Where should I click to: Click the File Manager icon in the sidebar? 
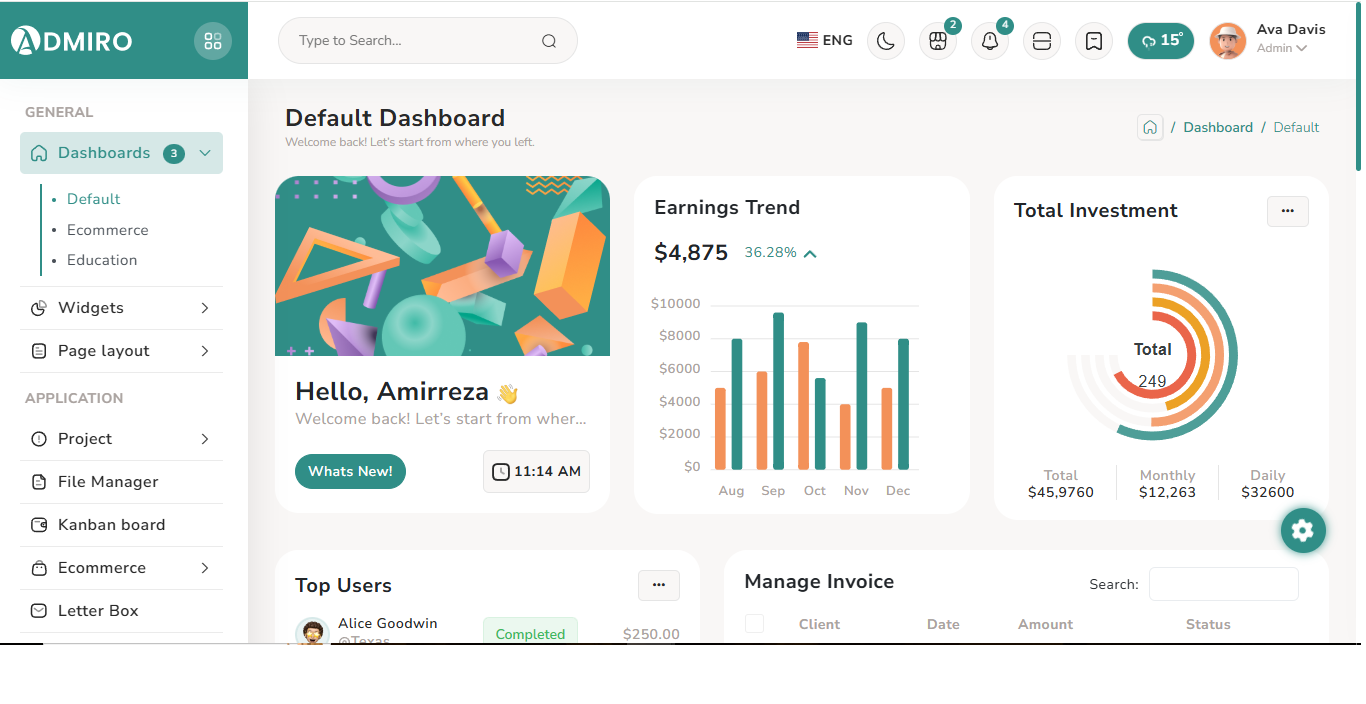pos(39,481)
